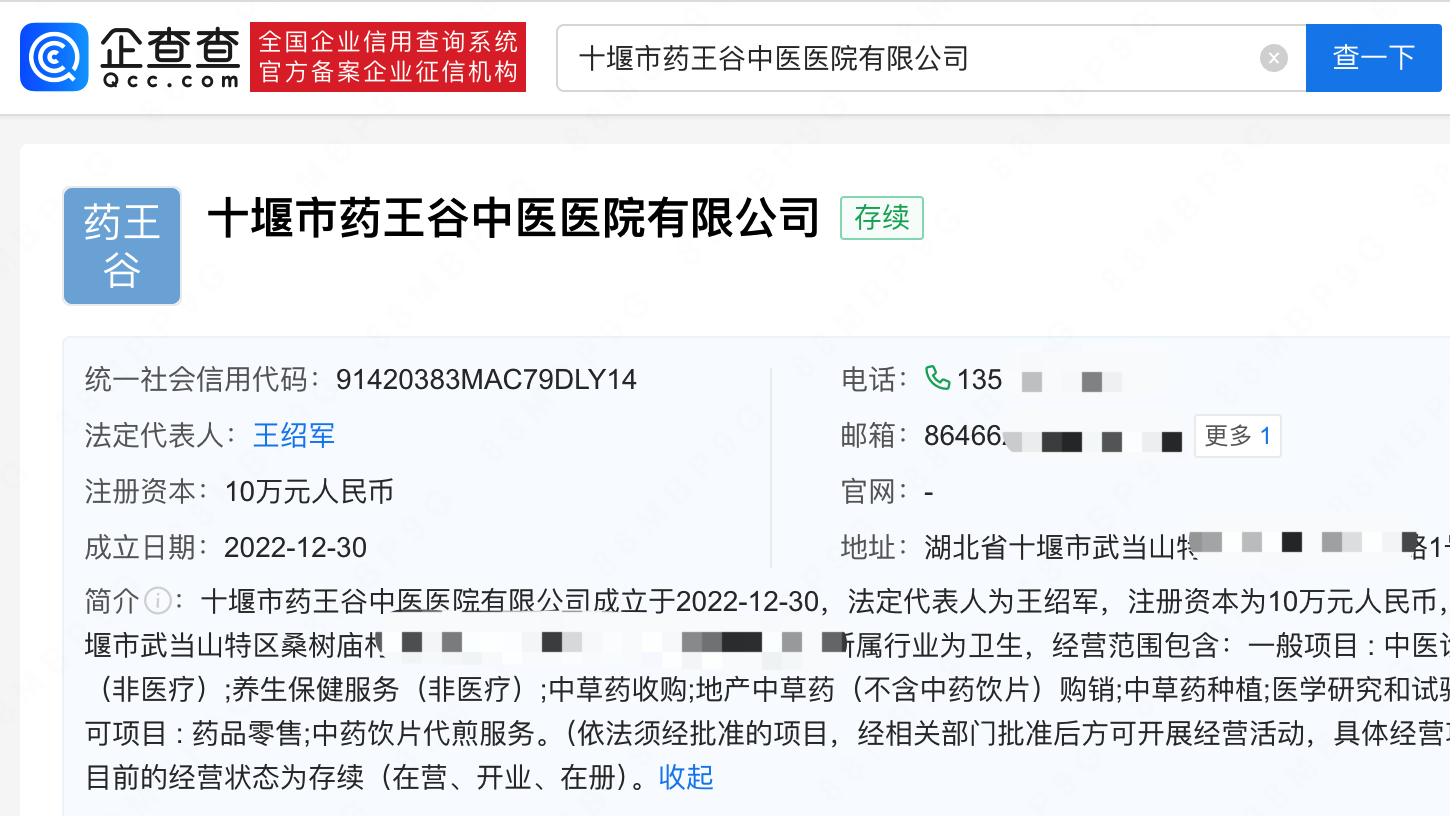
Task: Clear the search box text
Action: (x=1273, y=59)
